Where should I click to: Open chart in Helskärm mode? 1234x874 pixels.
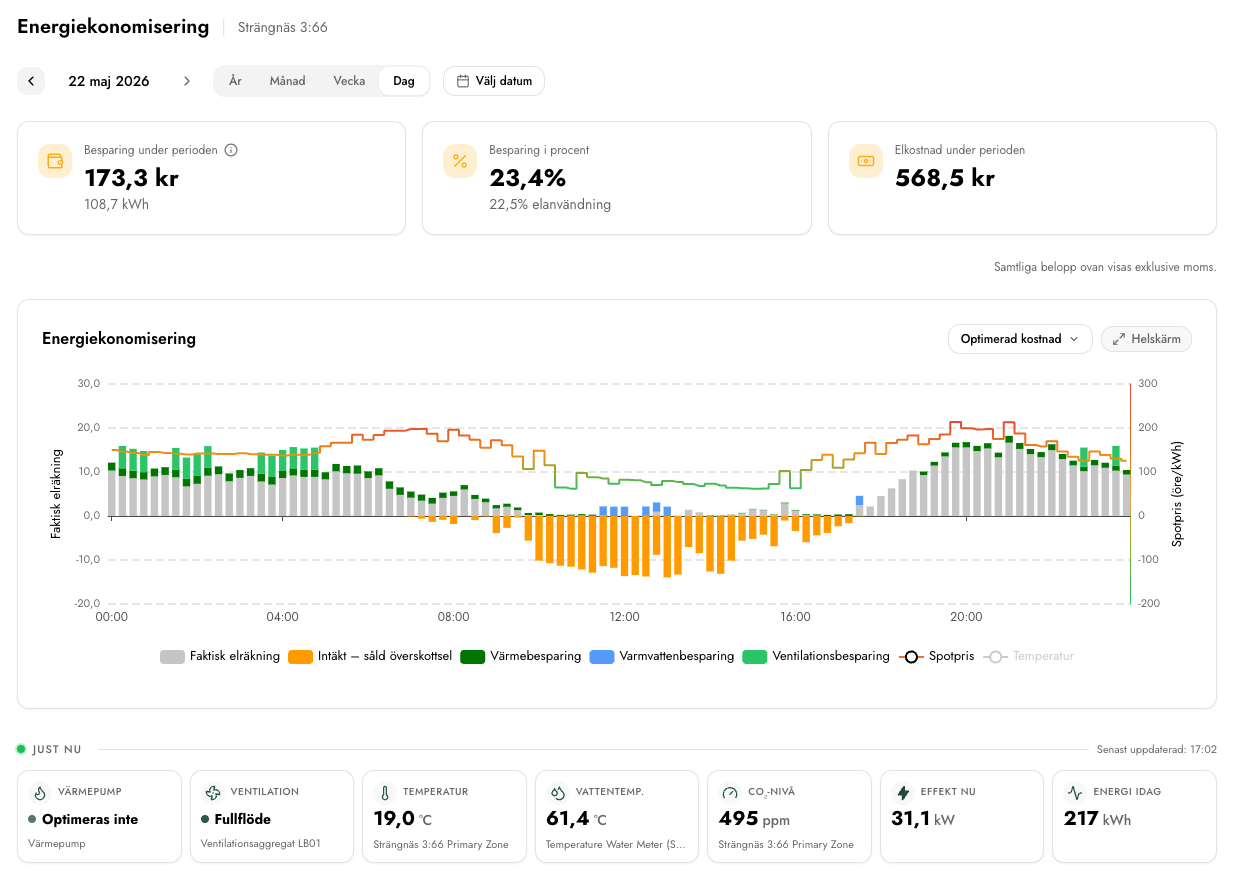pos(1146,339)
